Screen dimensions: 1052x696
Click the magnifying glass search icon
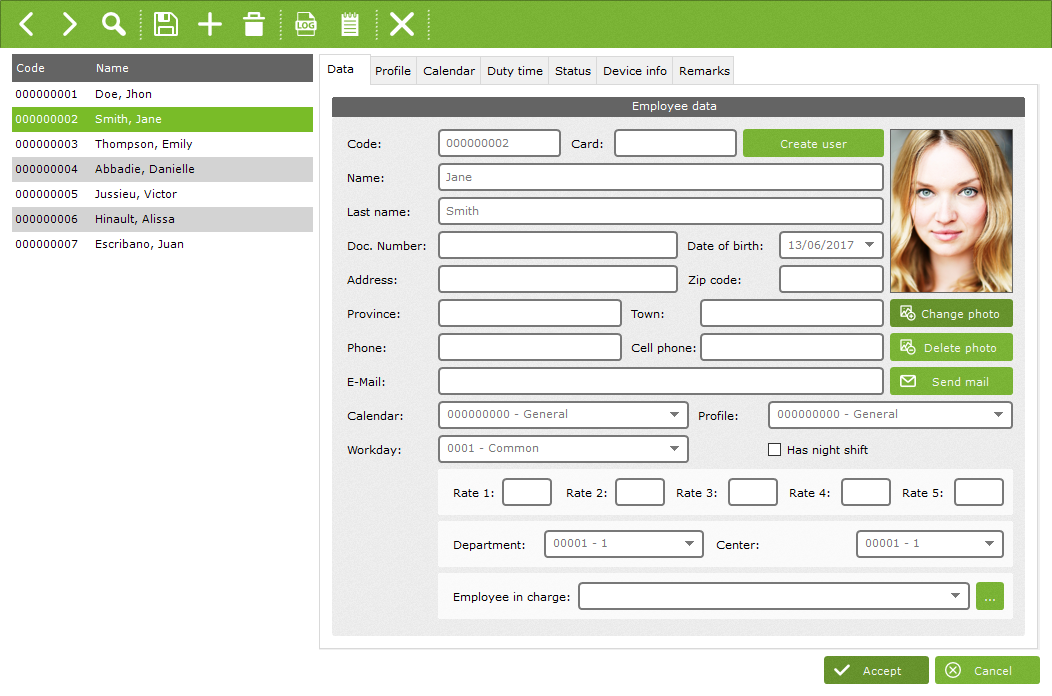[x=115, y=24]
